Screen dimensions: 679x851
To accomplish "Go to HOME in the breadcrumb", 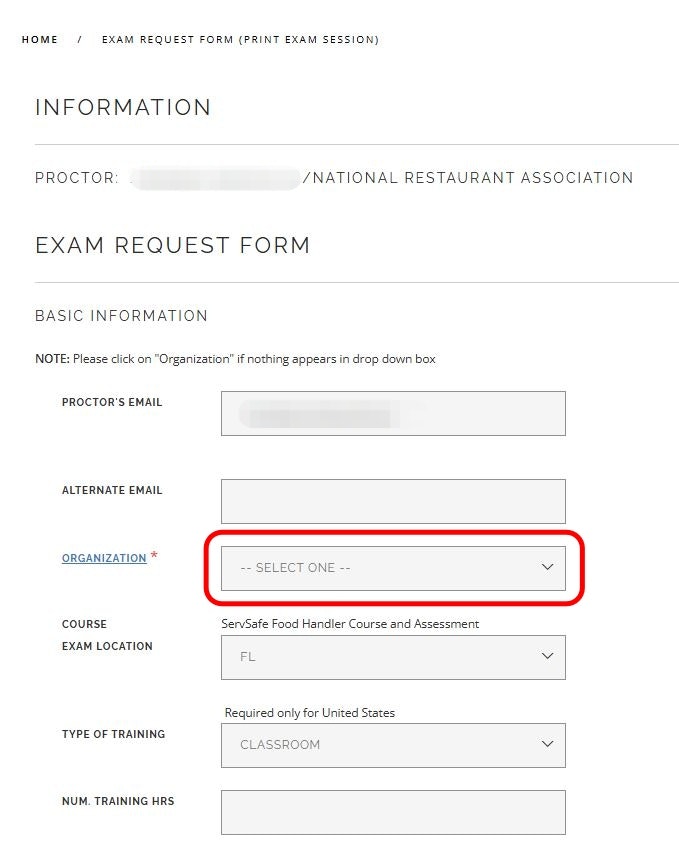I will 40,40.
